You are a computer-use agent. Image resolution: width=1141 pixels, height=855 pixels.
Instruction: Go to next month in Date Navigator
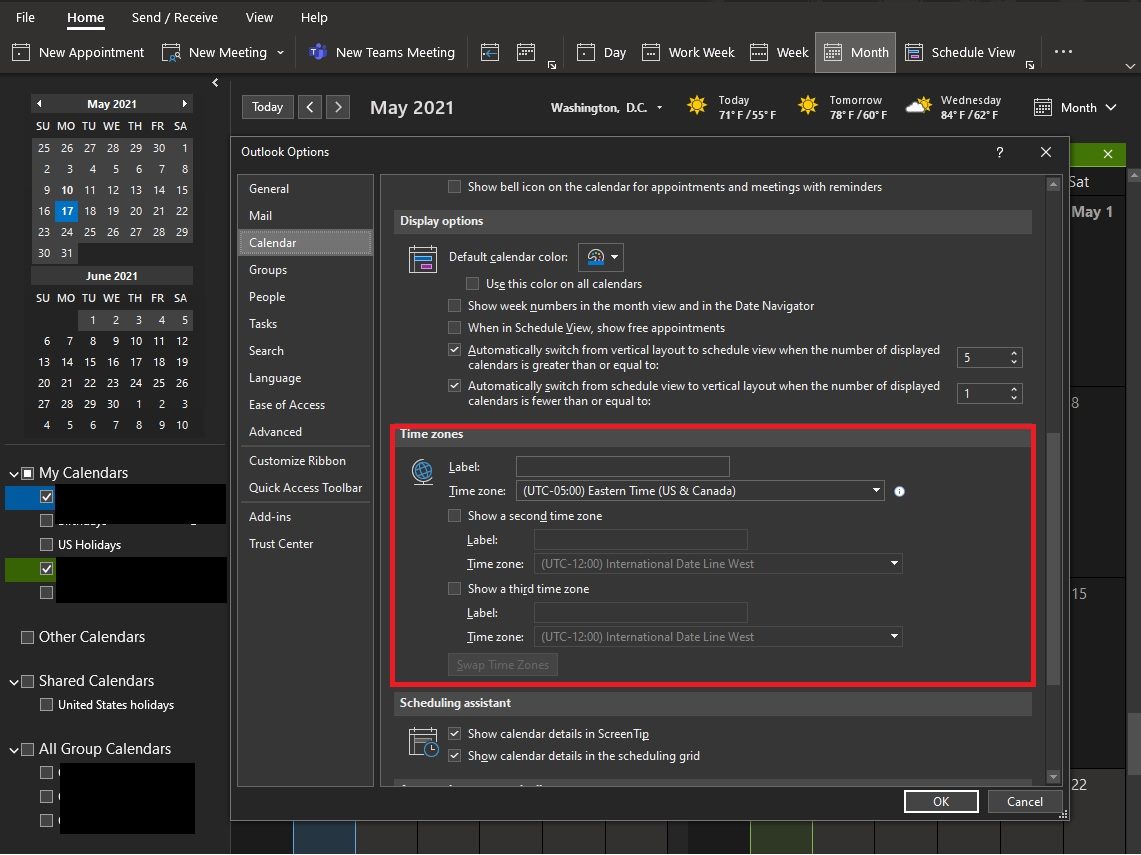[x=184, y=104]
